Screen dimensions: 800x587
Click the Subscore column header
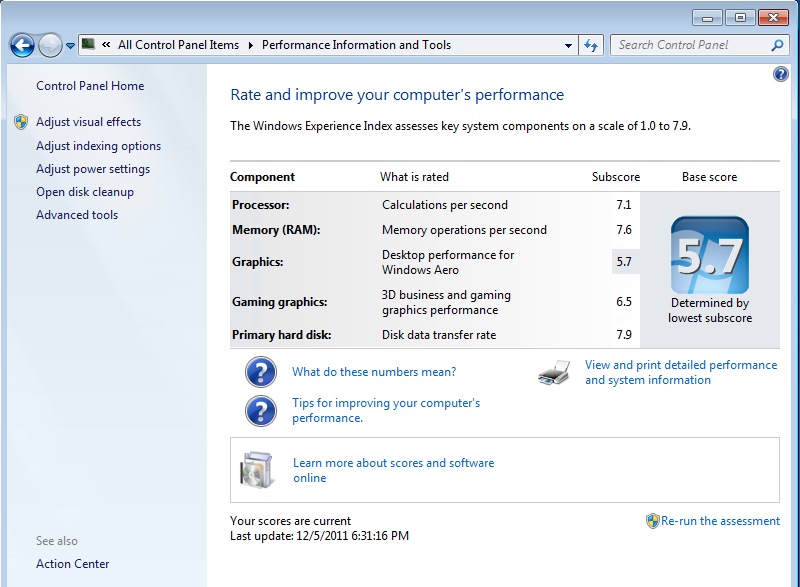616,177
